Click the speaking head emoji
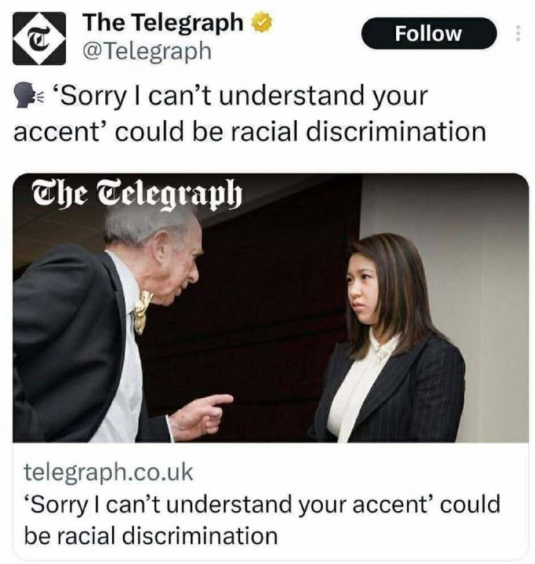This screenshot has height=564, width=535. pyautogui.click(x=28, y=96)
